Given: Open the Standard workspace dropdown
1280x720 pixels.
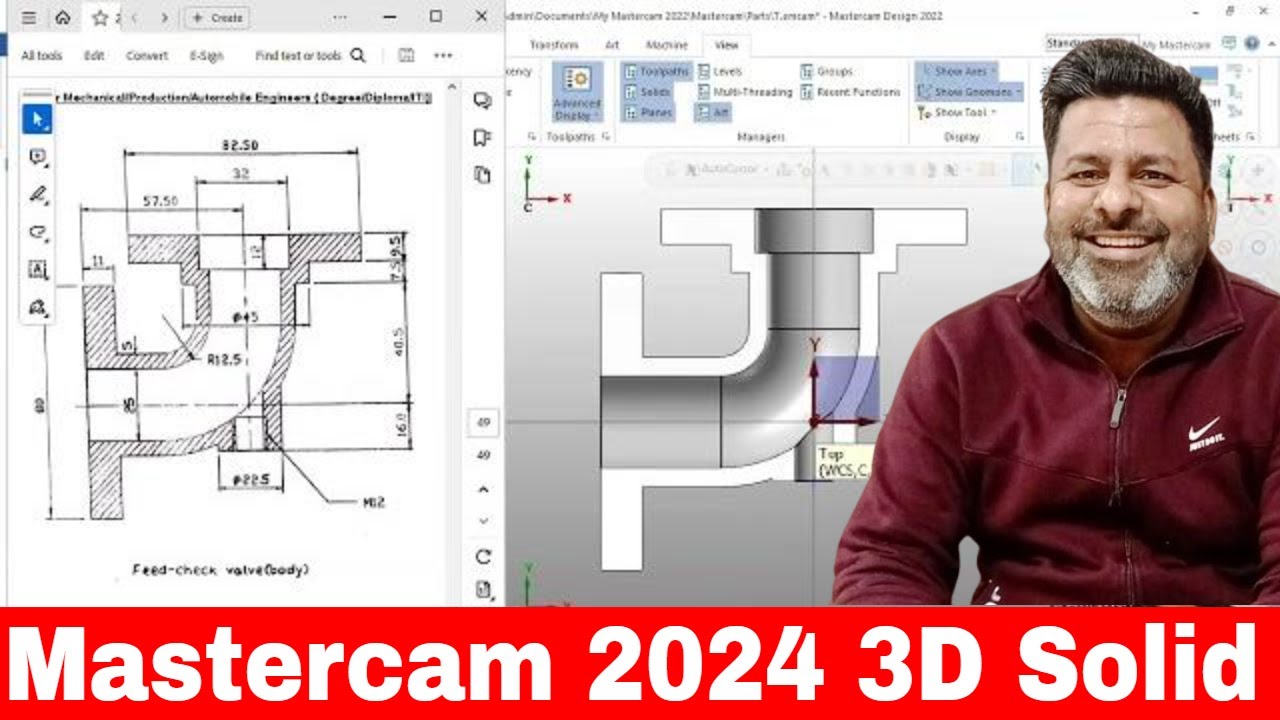Looking at the screenshot, I should (1090, 44).
